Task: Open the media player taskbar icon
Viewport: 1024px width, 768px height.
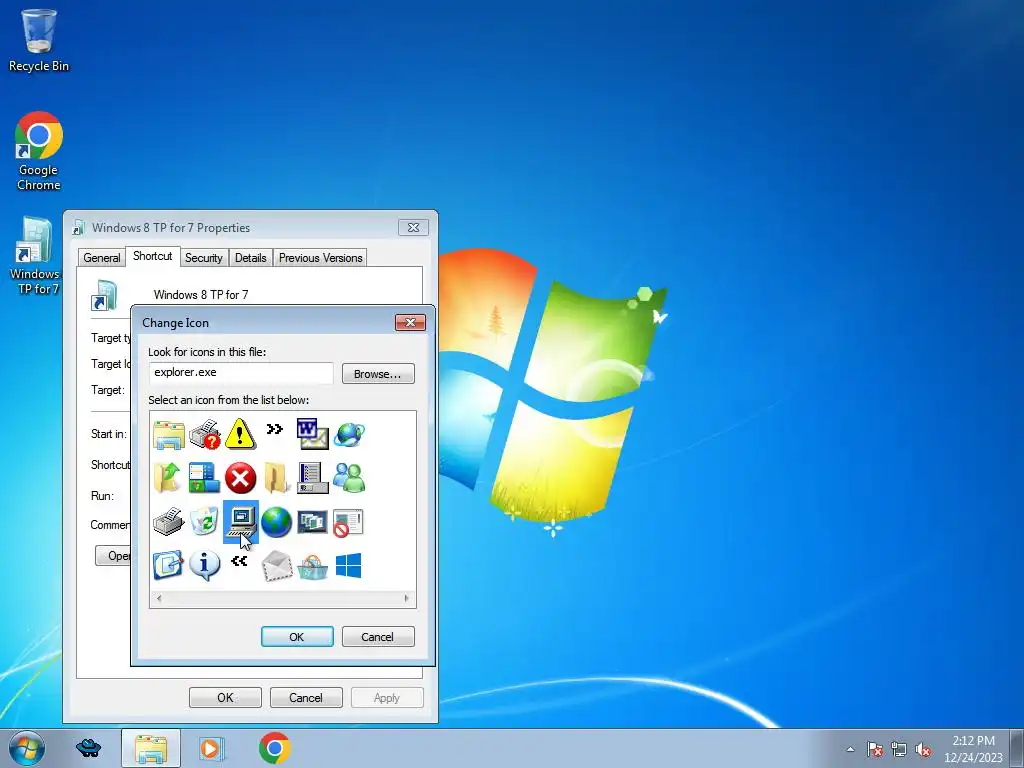Action: pyautogui.click(x=212, y=748)
